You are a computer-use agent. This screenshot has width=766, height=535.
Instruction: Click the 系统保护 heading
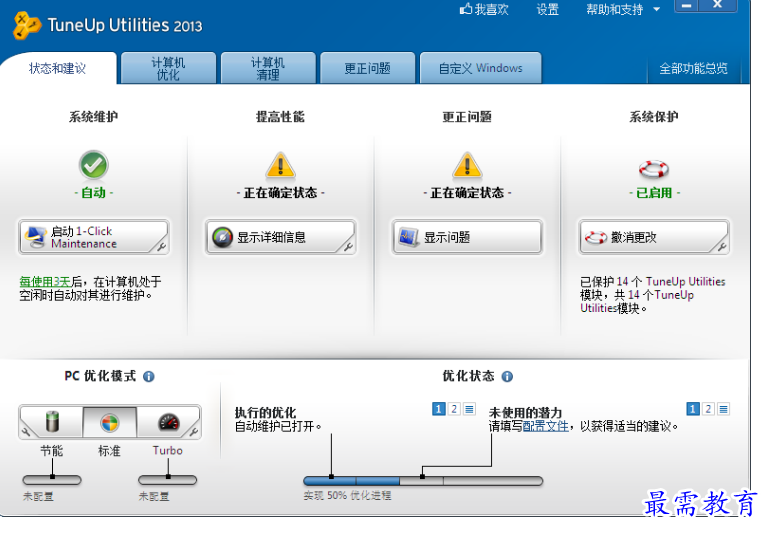(x=654, y=117)
